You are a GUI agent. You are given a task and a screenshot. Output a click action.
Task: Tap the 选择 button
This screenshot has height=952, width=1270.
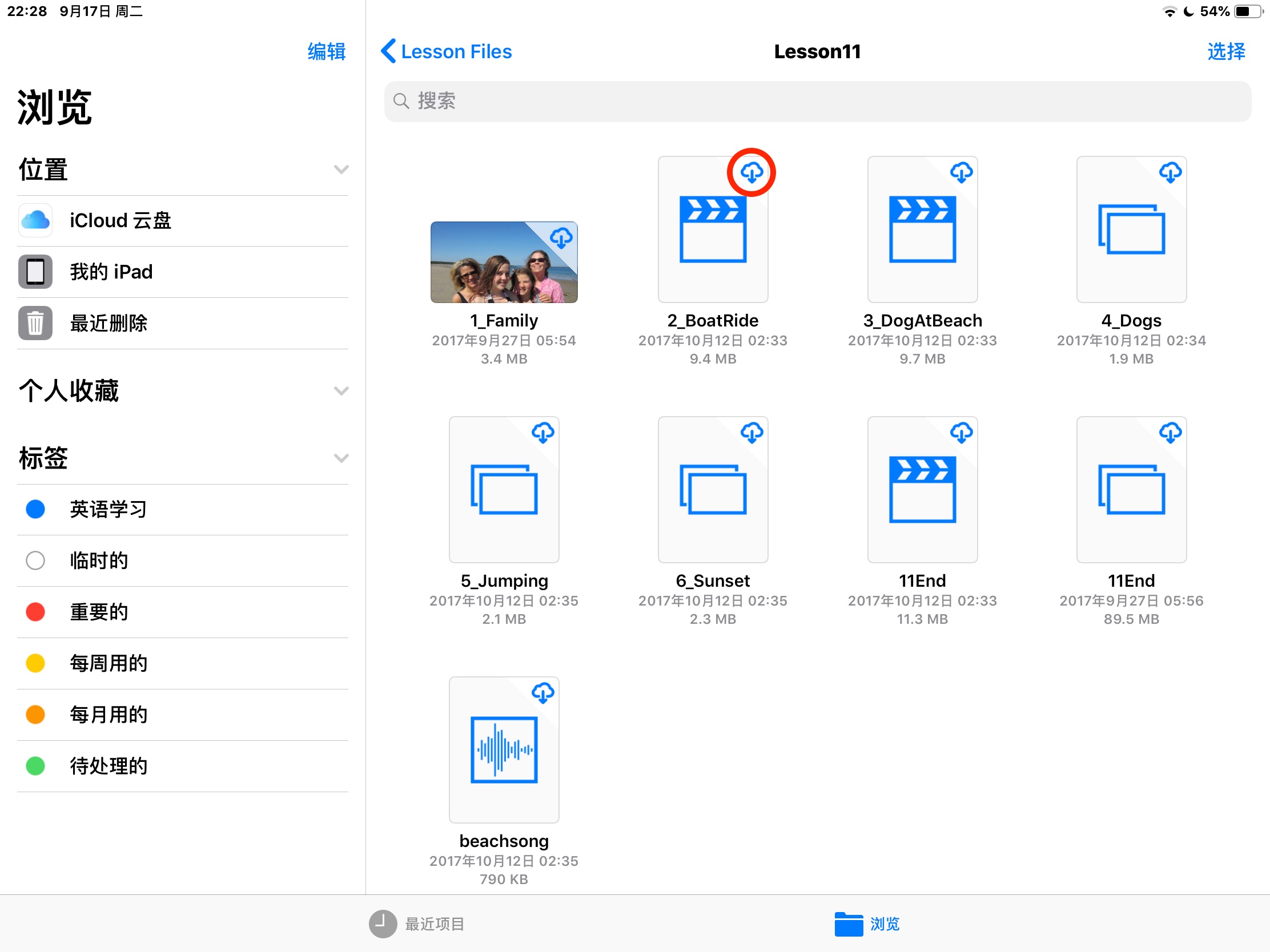coord(1226,51)
